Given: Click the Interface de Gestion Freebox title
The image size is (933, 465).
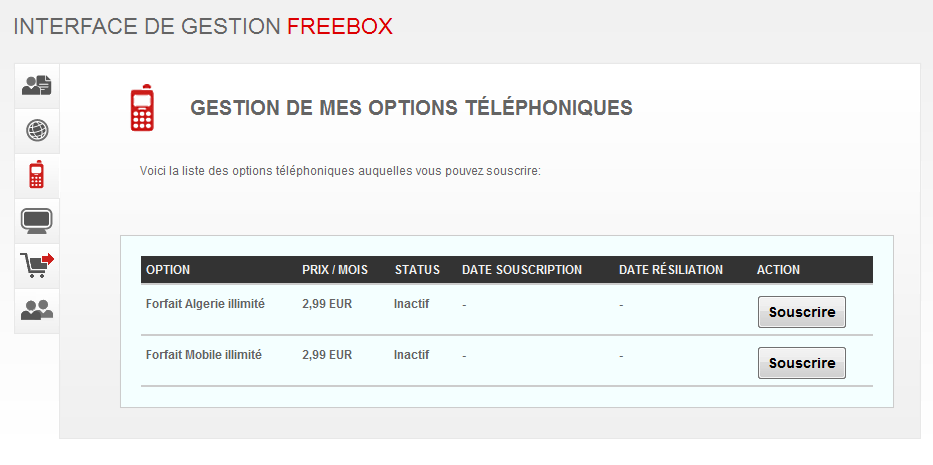Looking at the screenshot, I should (x=203, y=27).
